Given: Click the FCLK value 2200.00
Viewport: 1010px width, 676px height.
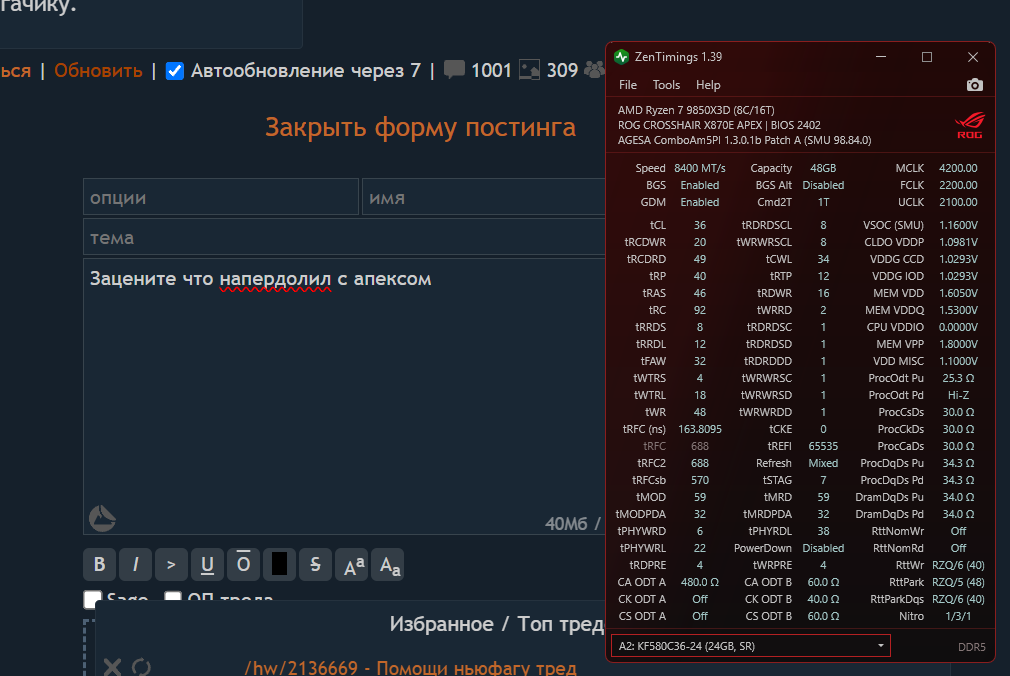Looking at the screenshot, I should tap(958, 185).
